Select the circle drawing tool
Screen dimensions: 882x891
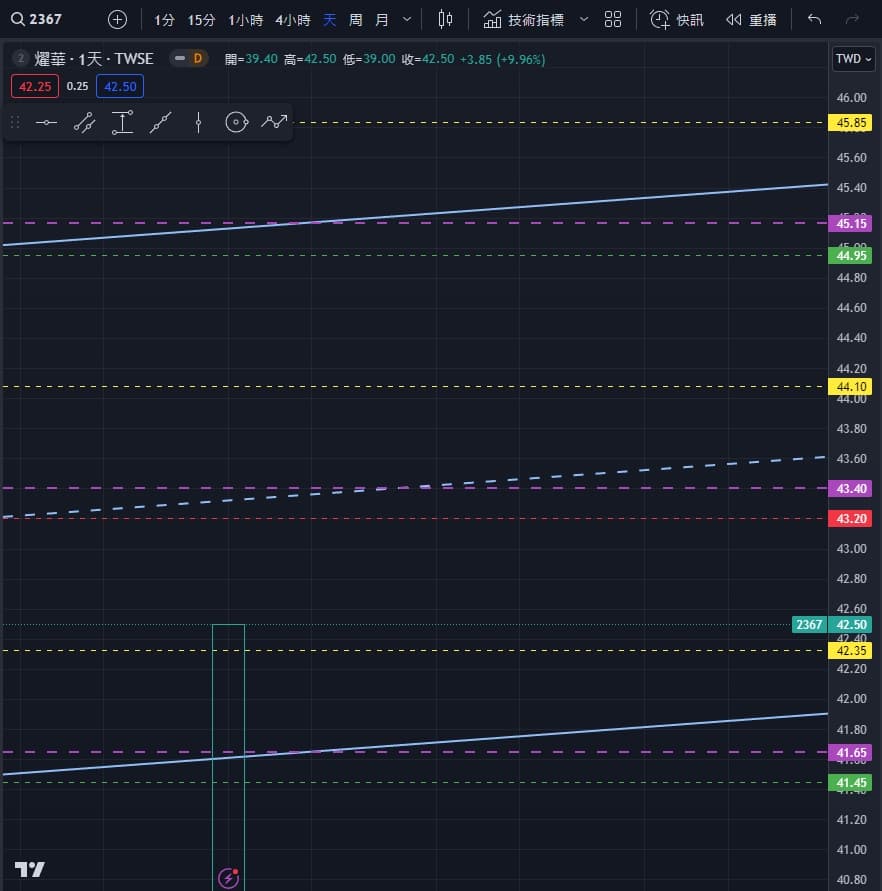pos(236,122)
